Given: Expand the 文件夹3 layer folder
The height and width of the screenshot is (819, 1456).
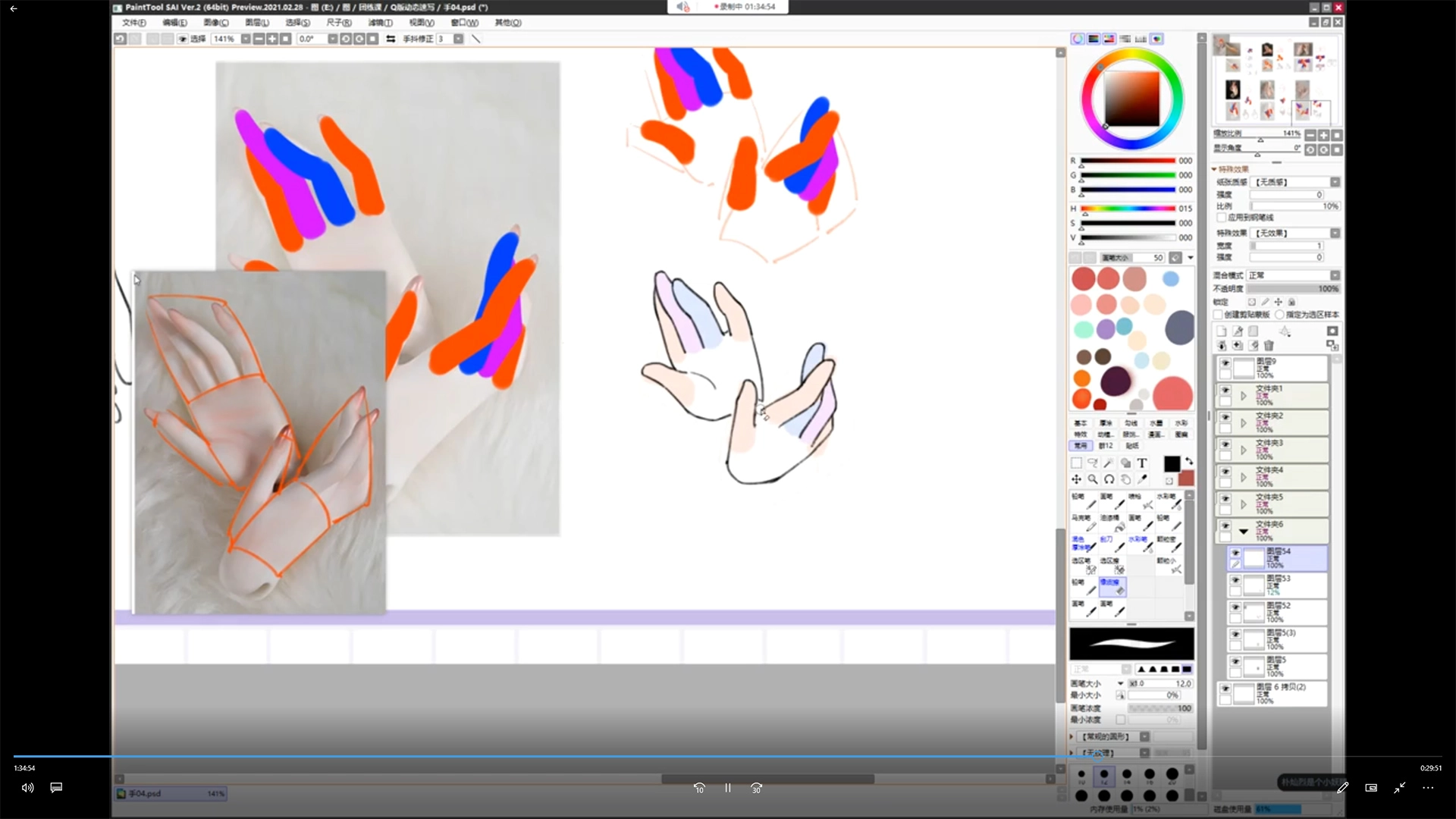Looking at the screenshot, I should pyautogui.click(x=1244, y=450).
